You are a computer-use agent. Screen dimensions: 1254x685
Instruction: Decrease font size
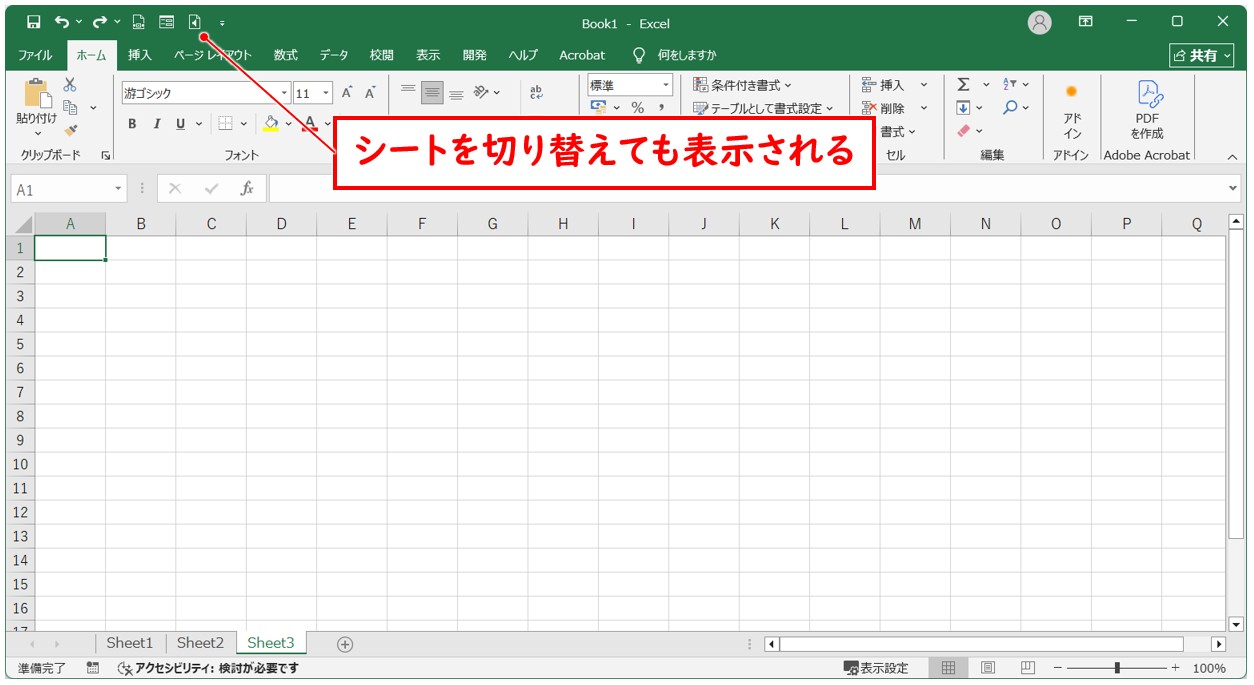(370, 93)
